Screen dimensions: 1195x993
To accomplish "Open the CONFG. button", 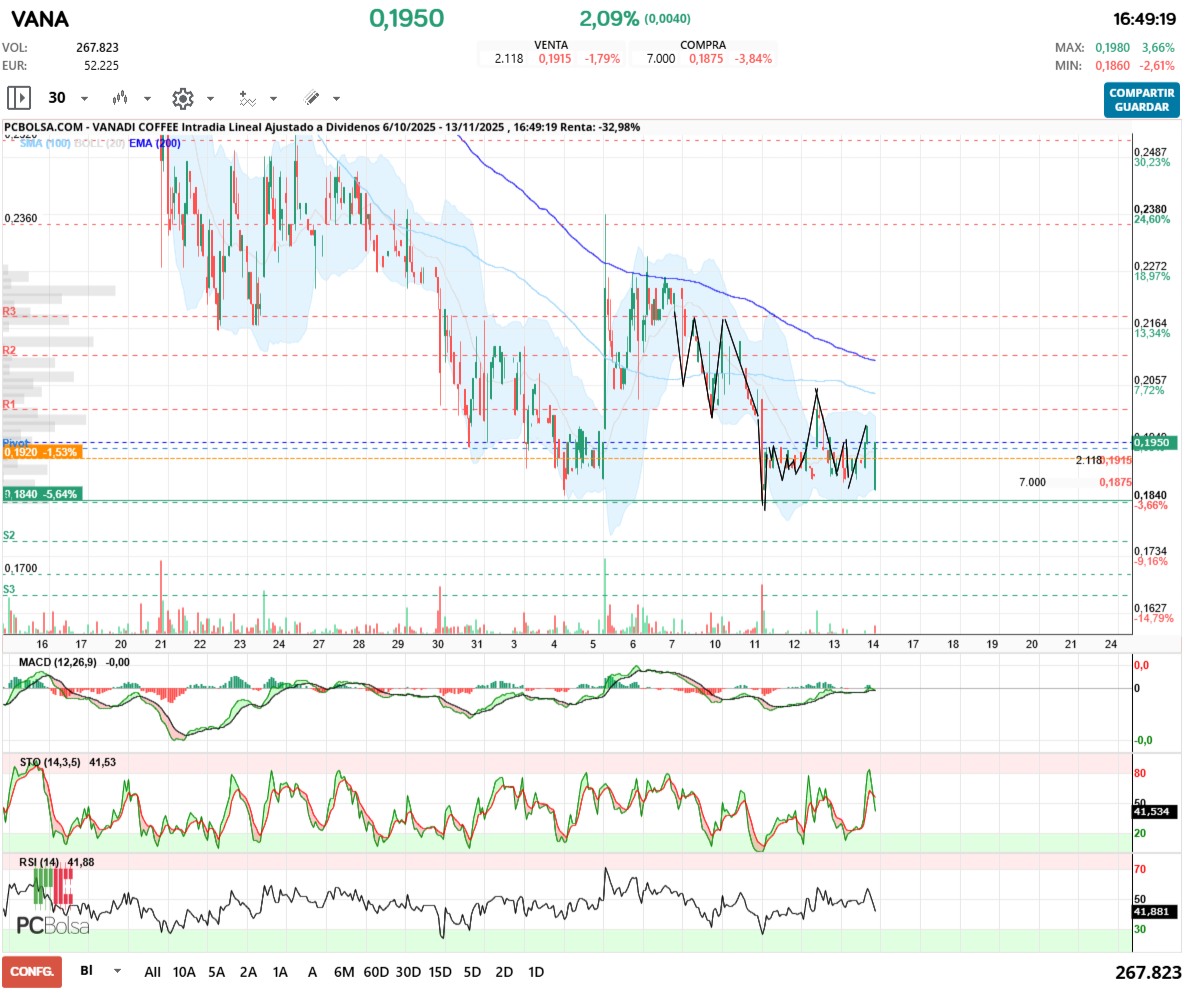I will point(32,972).
